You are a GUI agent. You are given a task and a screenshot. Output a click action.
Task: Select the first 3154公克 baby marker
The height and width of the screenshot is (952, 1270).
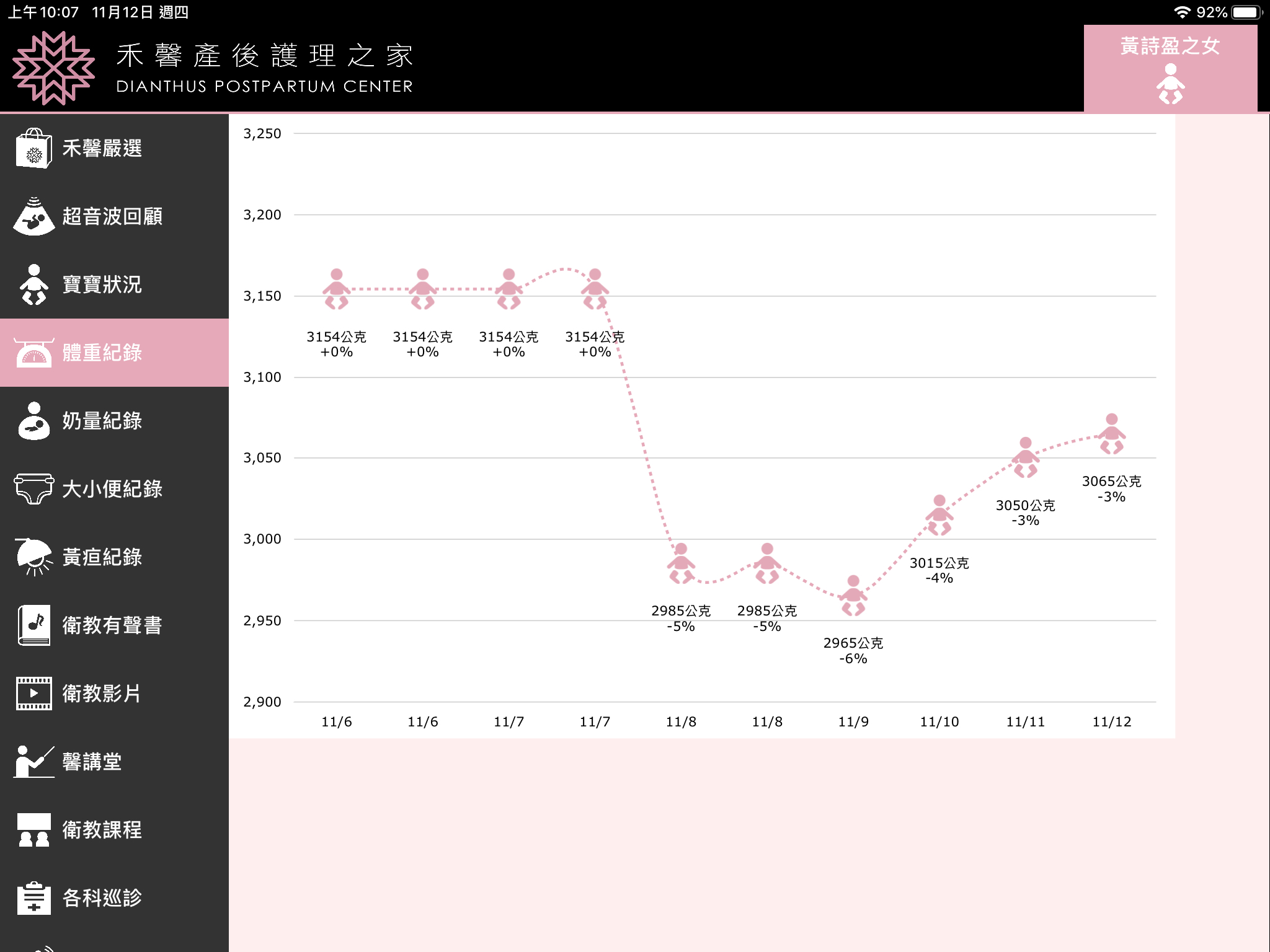click(x=337, y=289)
